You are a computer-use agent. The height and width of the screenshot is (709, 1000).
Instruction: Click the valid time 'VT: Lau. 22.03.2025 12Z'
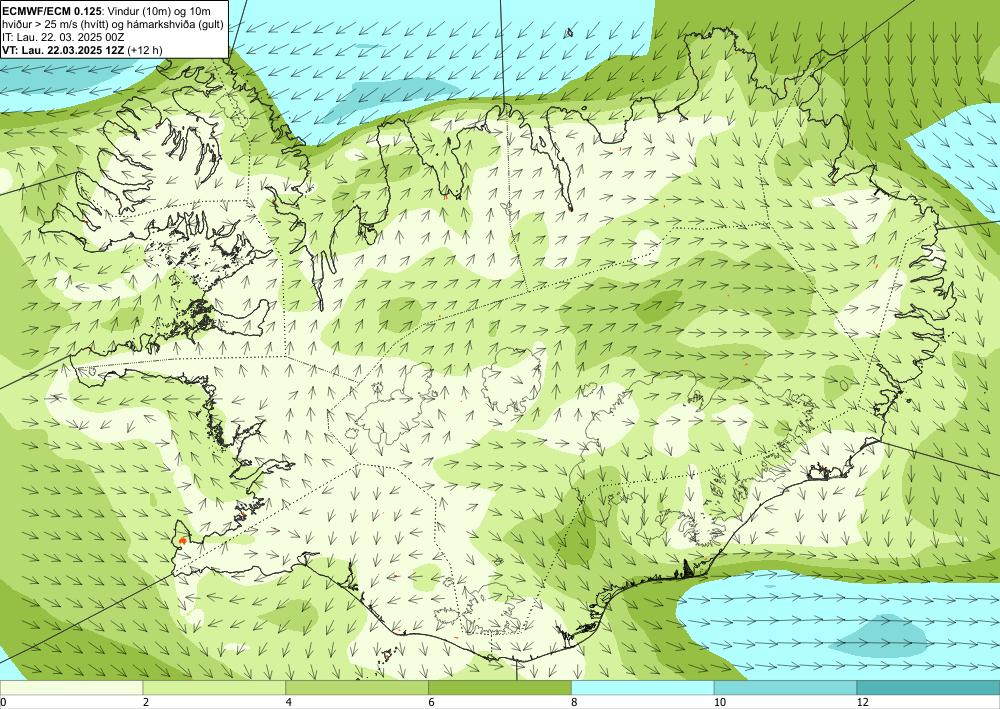pos(63,50)
